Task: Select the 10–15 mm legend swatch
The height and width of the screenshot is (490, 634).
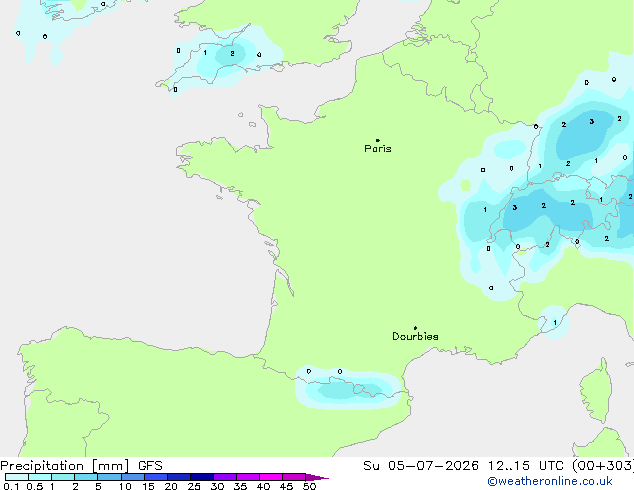Action: point(133,477)
